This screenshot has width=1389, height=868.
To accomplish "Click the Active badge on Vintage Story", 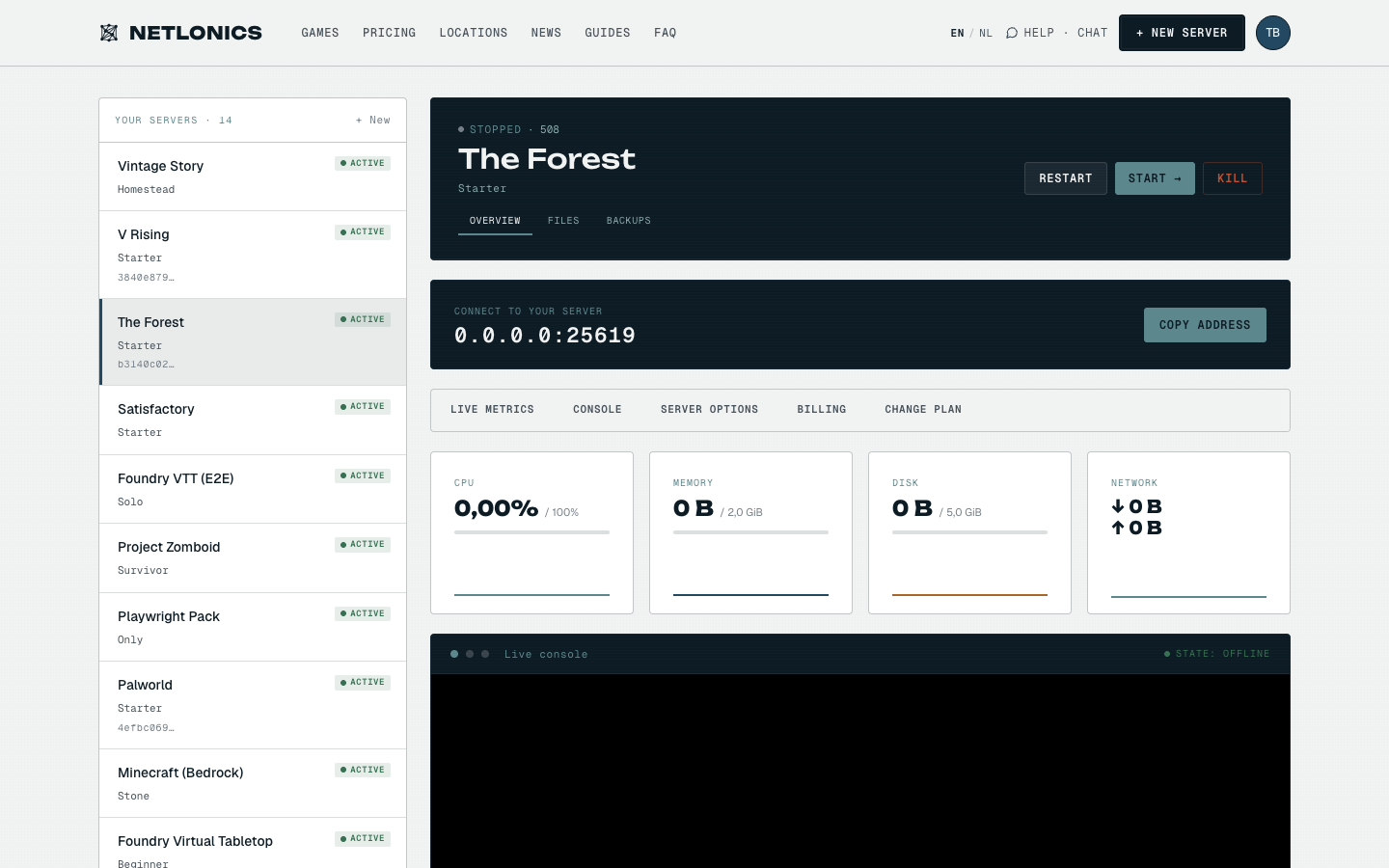I will tap(363, 164).
